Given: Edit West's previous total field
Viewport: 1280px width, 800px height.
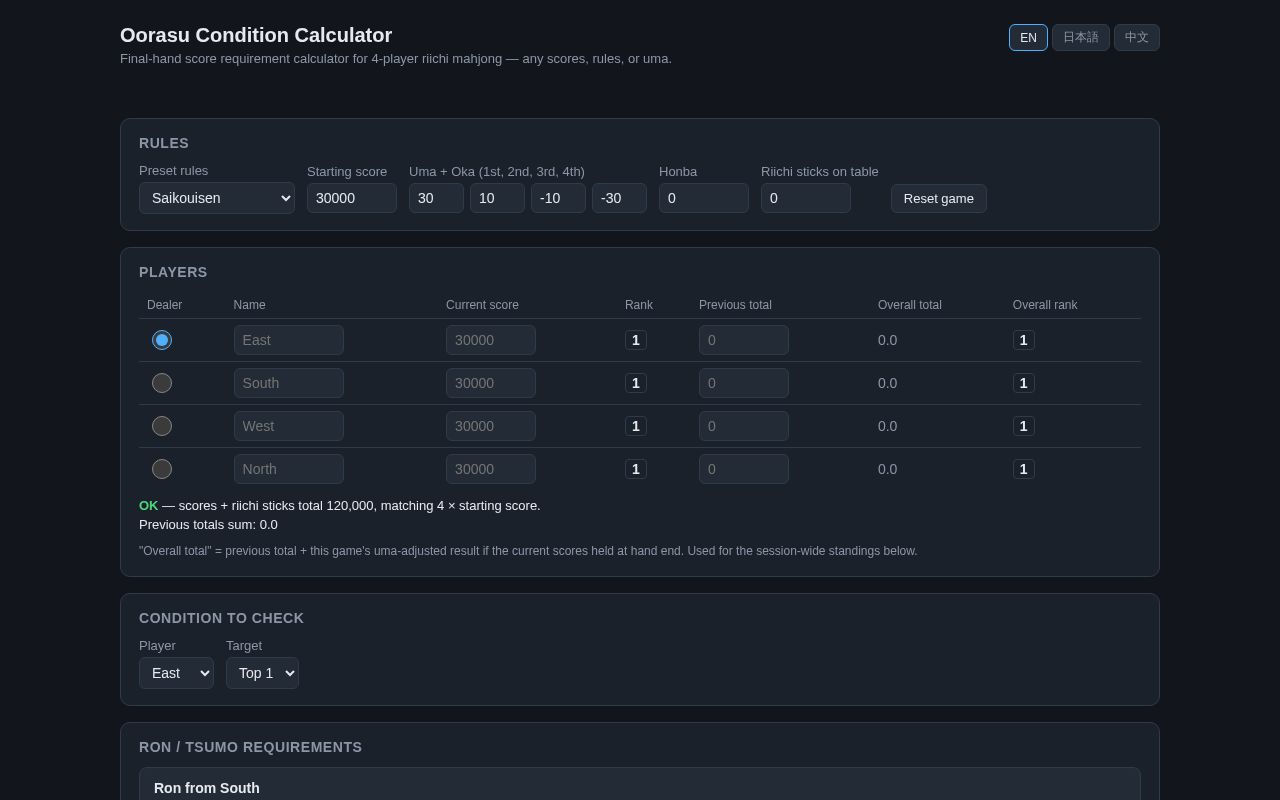Looking at the screenshot, I should (x=744, y=426).
